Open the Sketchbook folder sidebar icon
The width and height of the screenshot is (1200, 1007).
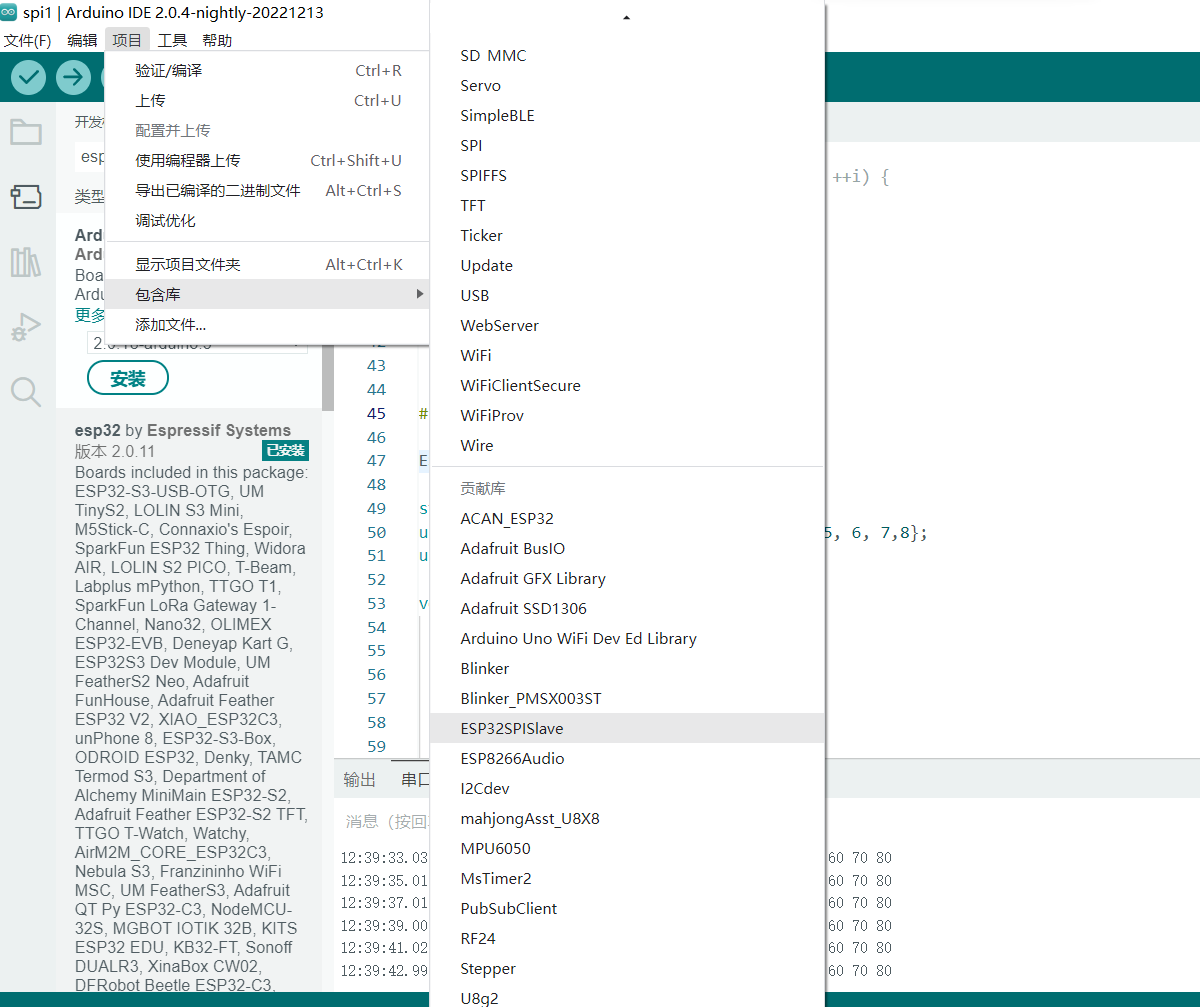pos(26,132)
